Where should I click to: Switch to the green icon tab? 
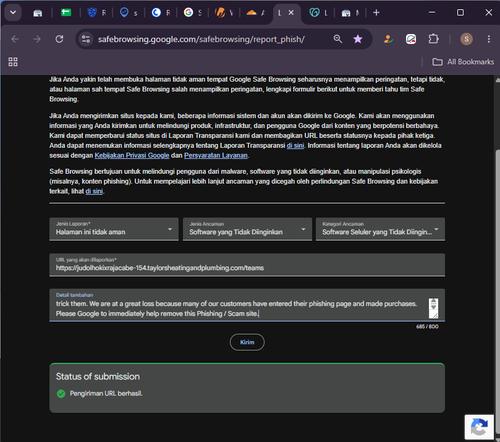66,13
